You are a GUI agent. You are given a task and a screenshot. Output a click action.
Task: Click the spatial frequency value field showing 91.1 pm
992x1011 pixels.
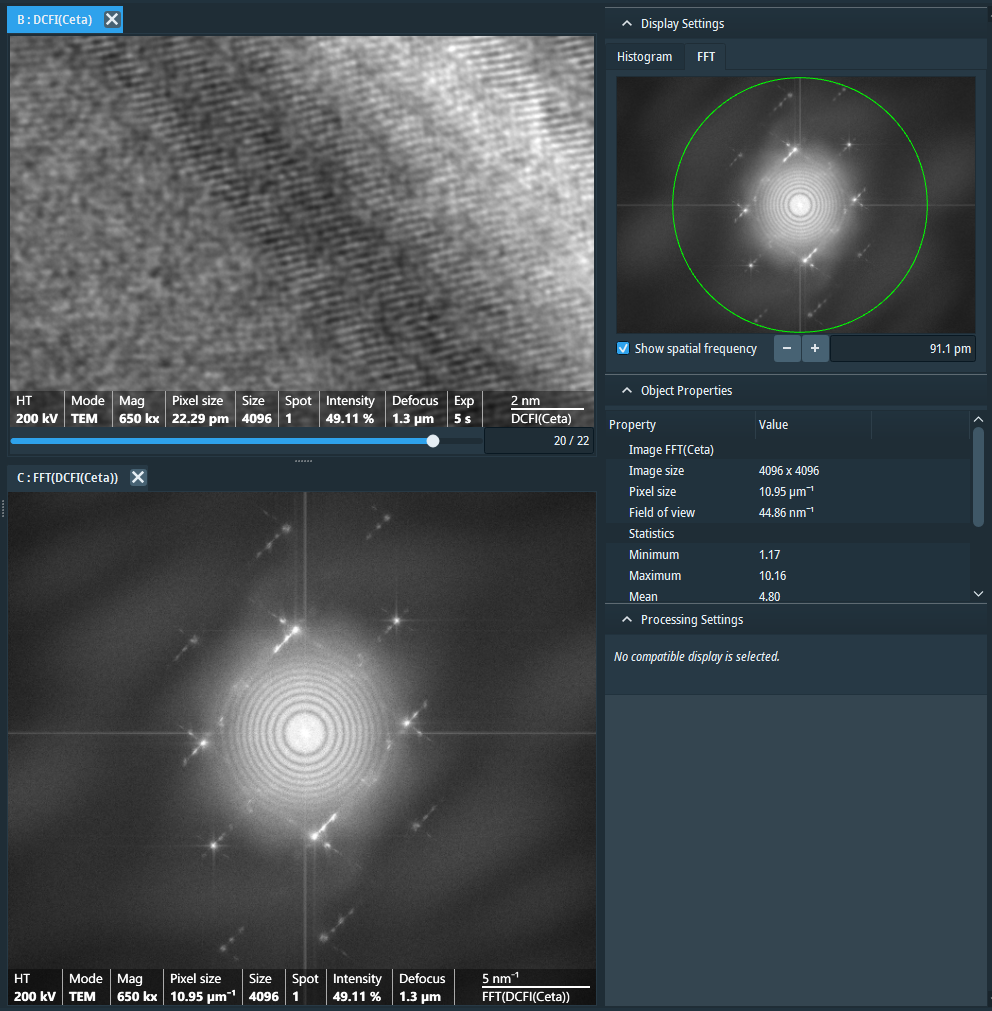pyautogui.click(x=900, y=348)
